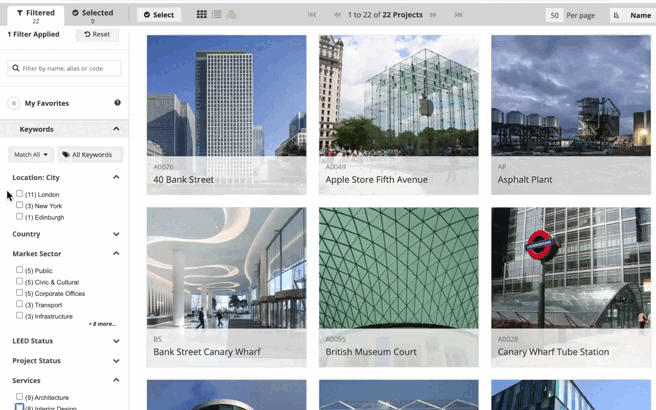656x410 pixels.
Task: Open the Filtered tab
Action: click(36, 15)
